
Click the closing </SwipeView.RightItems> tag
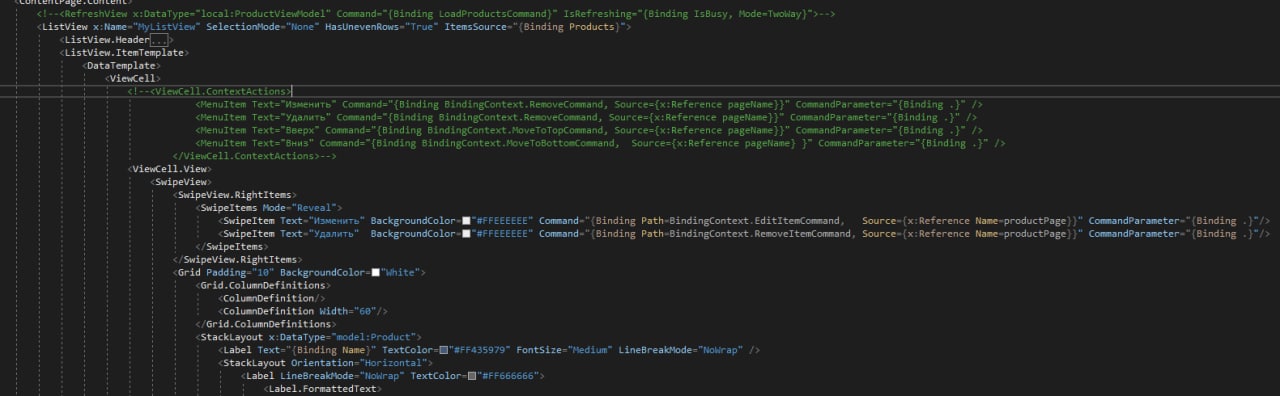[238, 259]
